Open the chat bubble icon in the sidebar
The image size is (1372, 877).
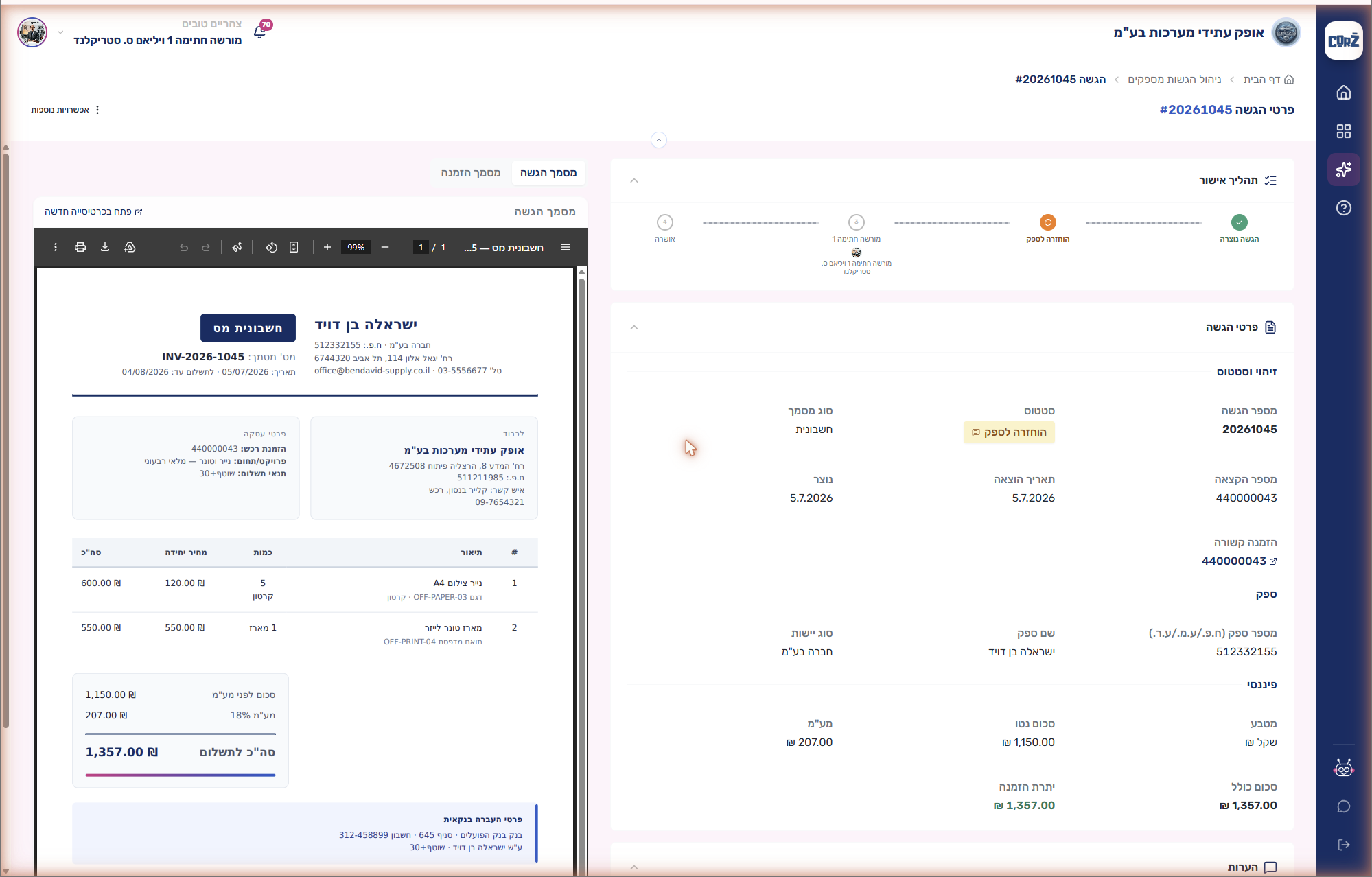pos(1343,806)
